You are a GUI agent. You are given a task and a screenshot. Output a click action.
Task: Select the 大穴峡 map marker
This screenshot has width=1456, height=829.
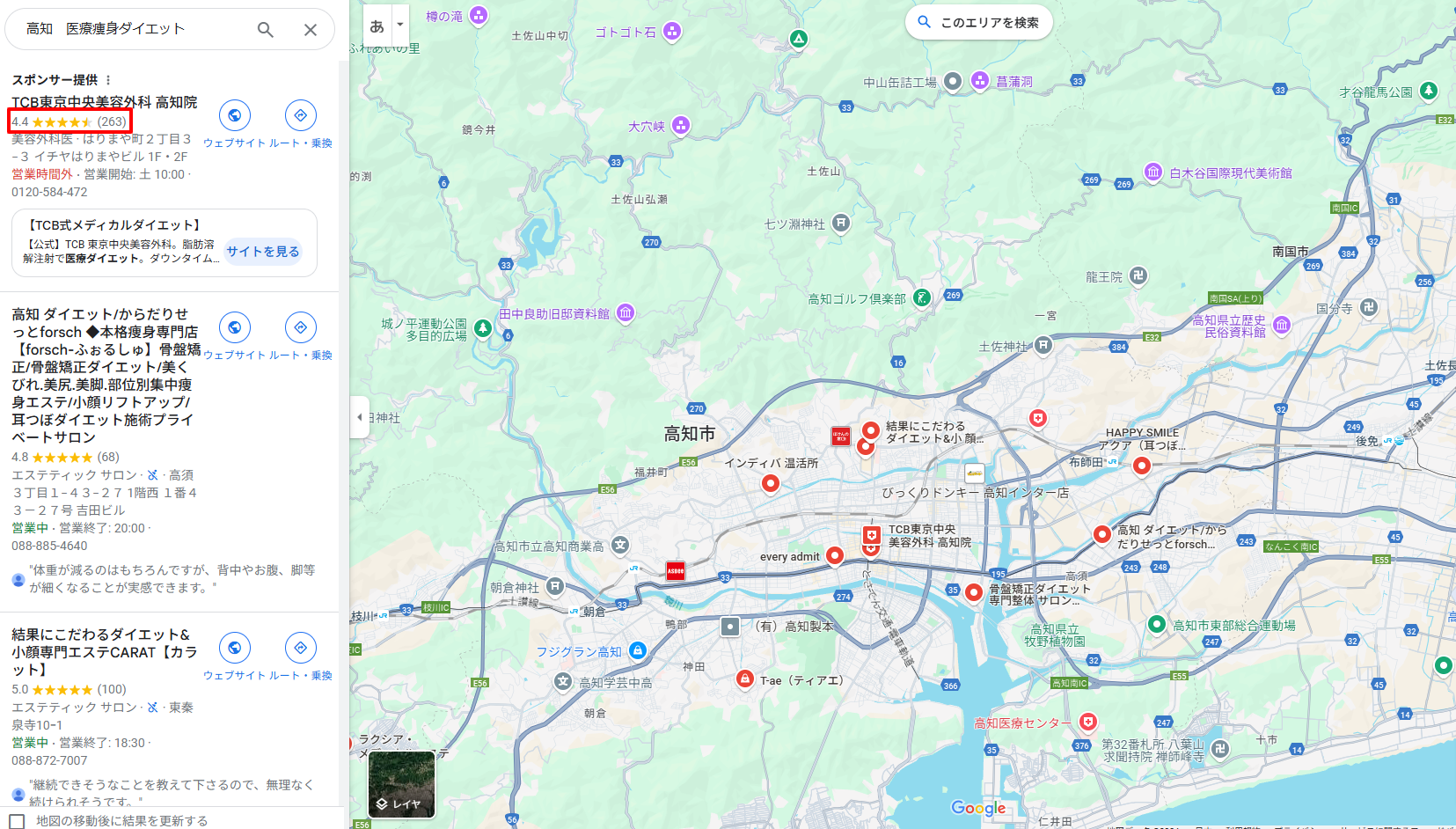(x=681, y=126)
